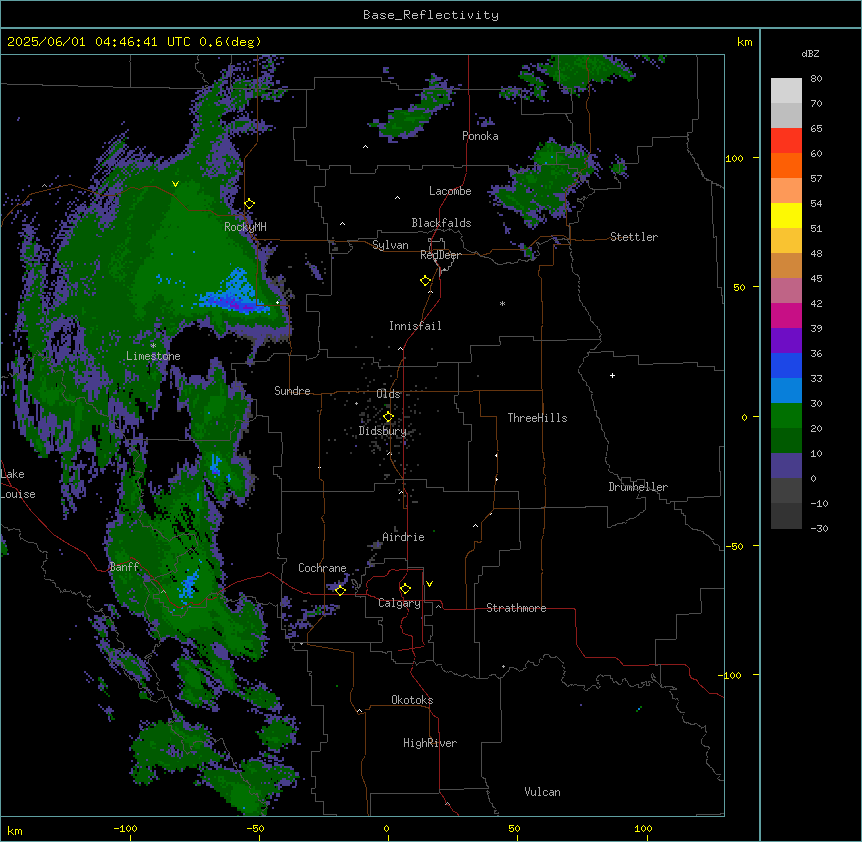Click the HighRiver label
This screenshot has width=862, height=842.
(430, 743)
